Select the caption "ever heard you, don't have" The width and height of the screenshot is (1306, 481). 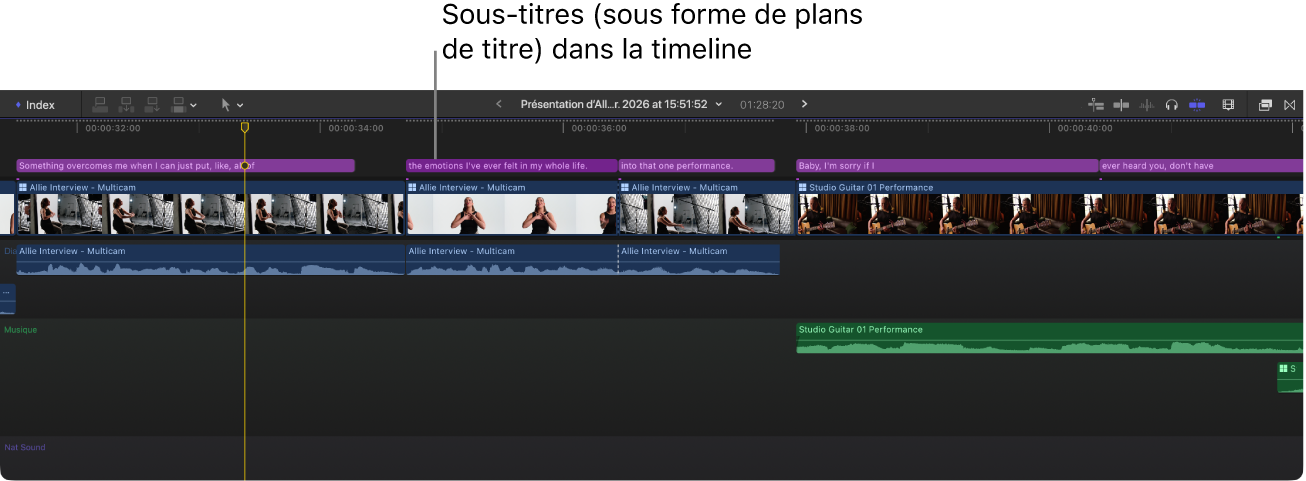coord(1201,166)
